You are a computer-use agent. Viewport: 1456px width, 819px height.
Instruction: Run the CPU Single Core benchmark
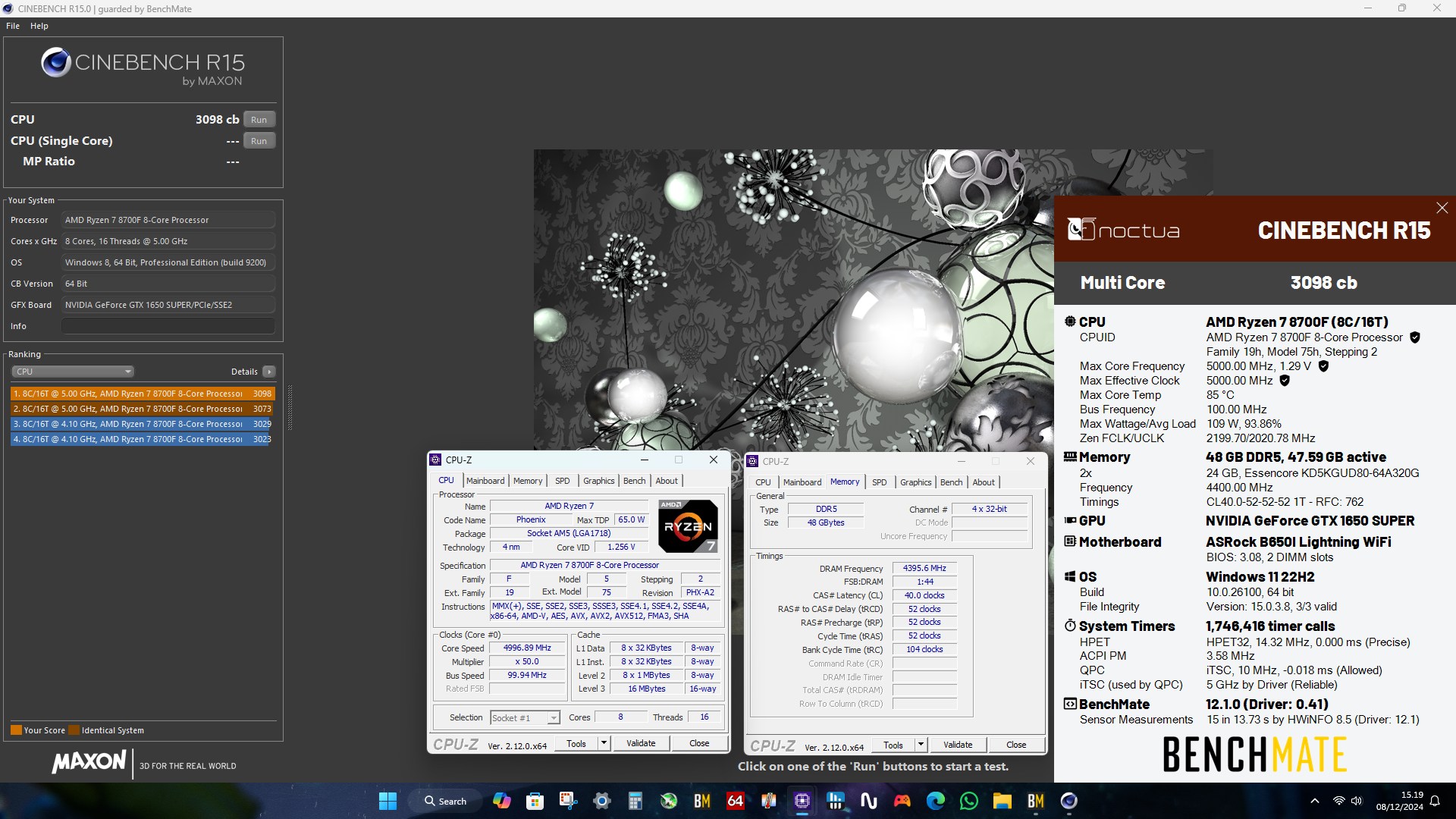259,141
